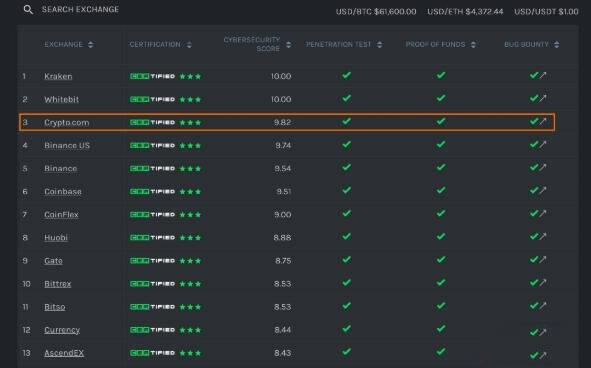Screen dimensions: 591x368
Task: Open the Kraken exchange link
Action: (x=58, y=76)
